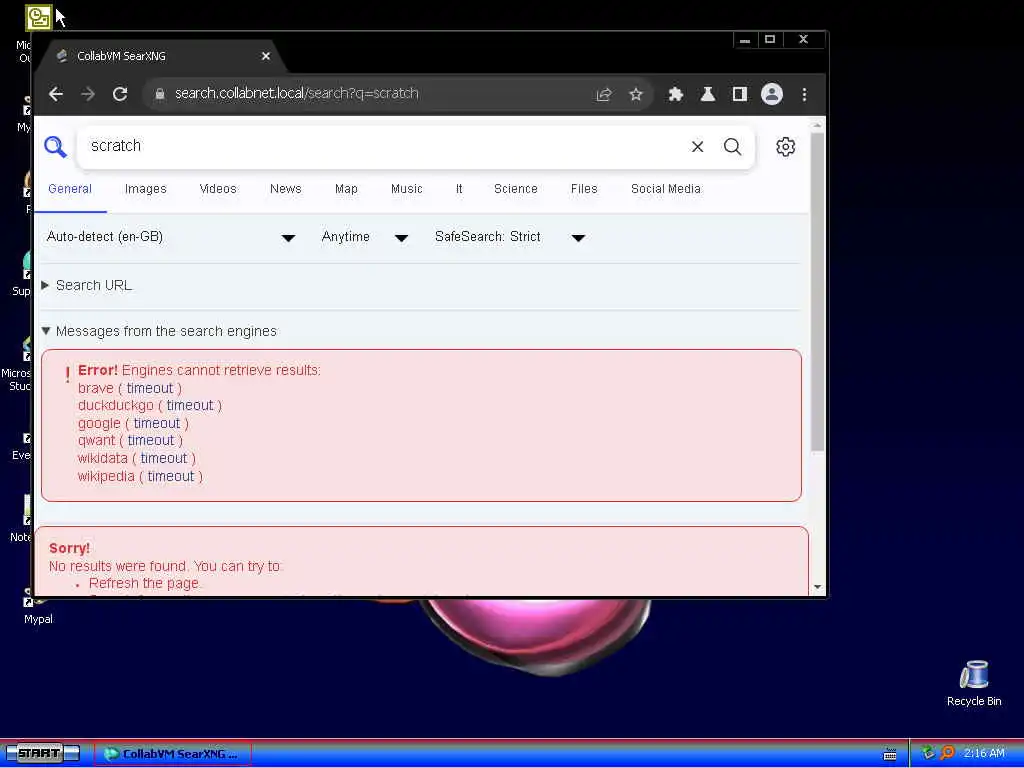The width and height of the screenshot is (1024, 768).
Task: Expand the Search URL section
Action: pyautogui.click(x=87, y=285)
